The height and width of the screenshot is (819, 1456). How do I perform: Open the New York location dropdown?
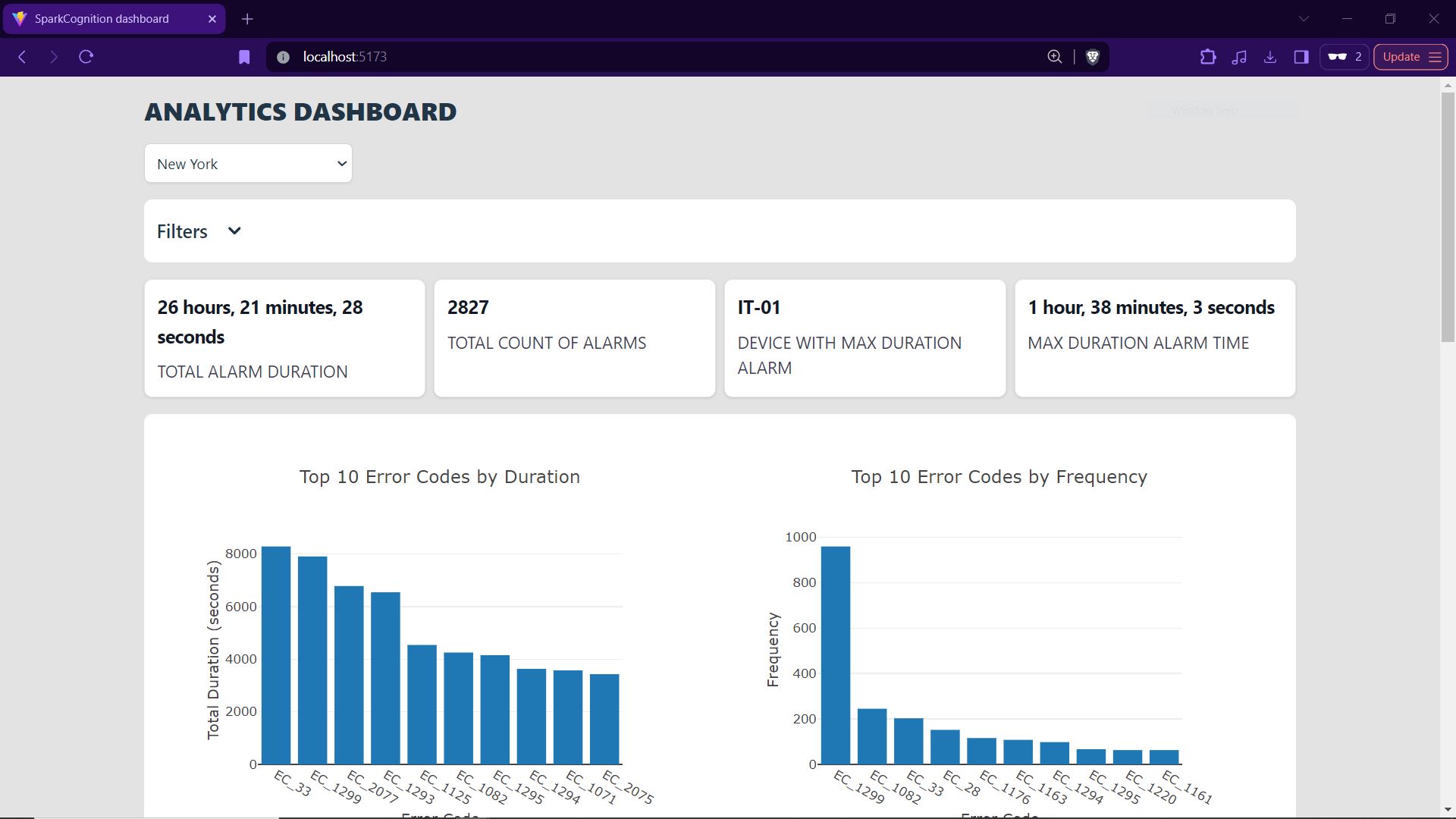point(248,164)
